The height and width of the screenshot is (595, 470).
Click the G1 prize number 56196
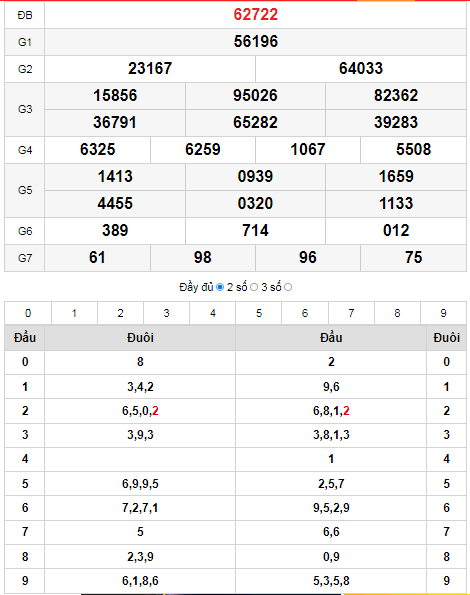(x=256, y=42)
